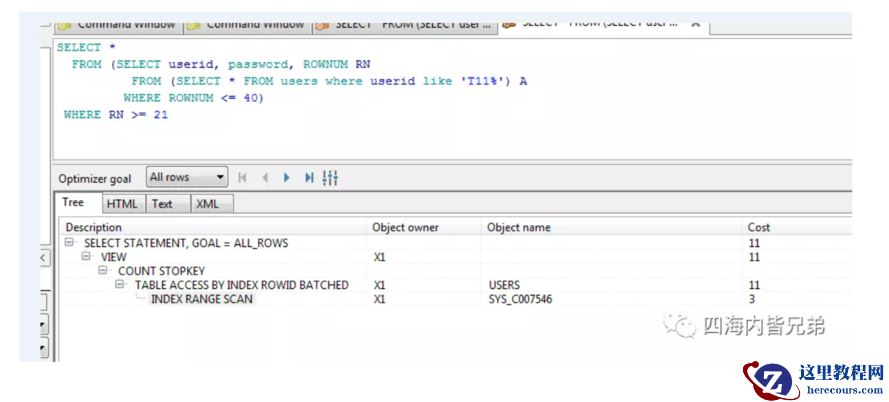Image resolution: width=889 pixels, height=402 pixels.
Task: Click the left panel collapse arrow button
Action: click(44, 259)
